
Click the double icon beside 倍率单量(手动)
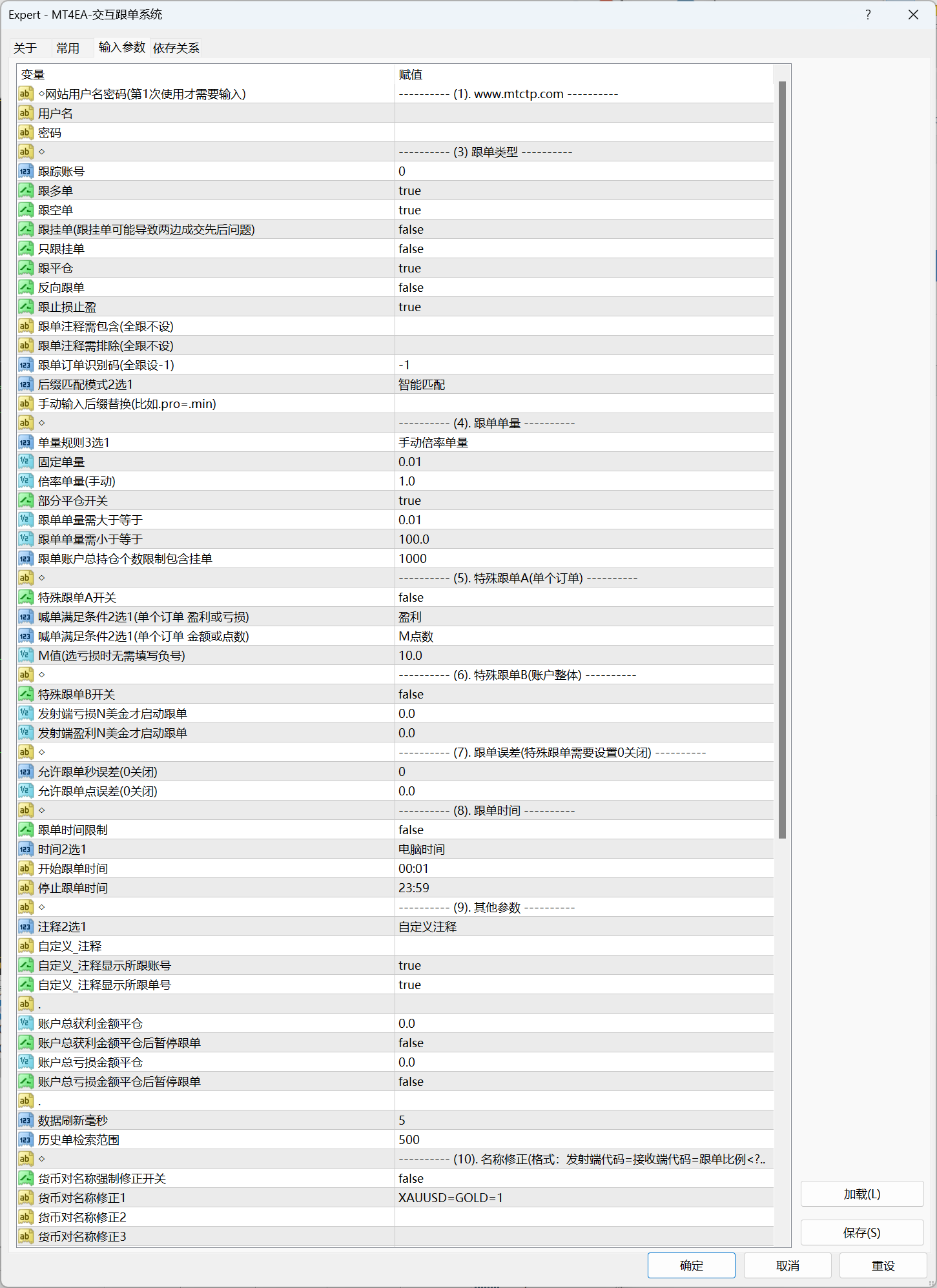[25, 481]
